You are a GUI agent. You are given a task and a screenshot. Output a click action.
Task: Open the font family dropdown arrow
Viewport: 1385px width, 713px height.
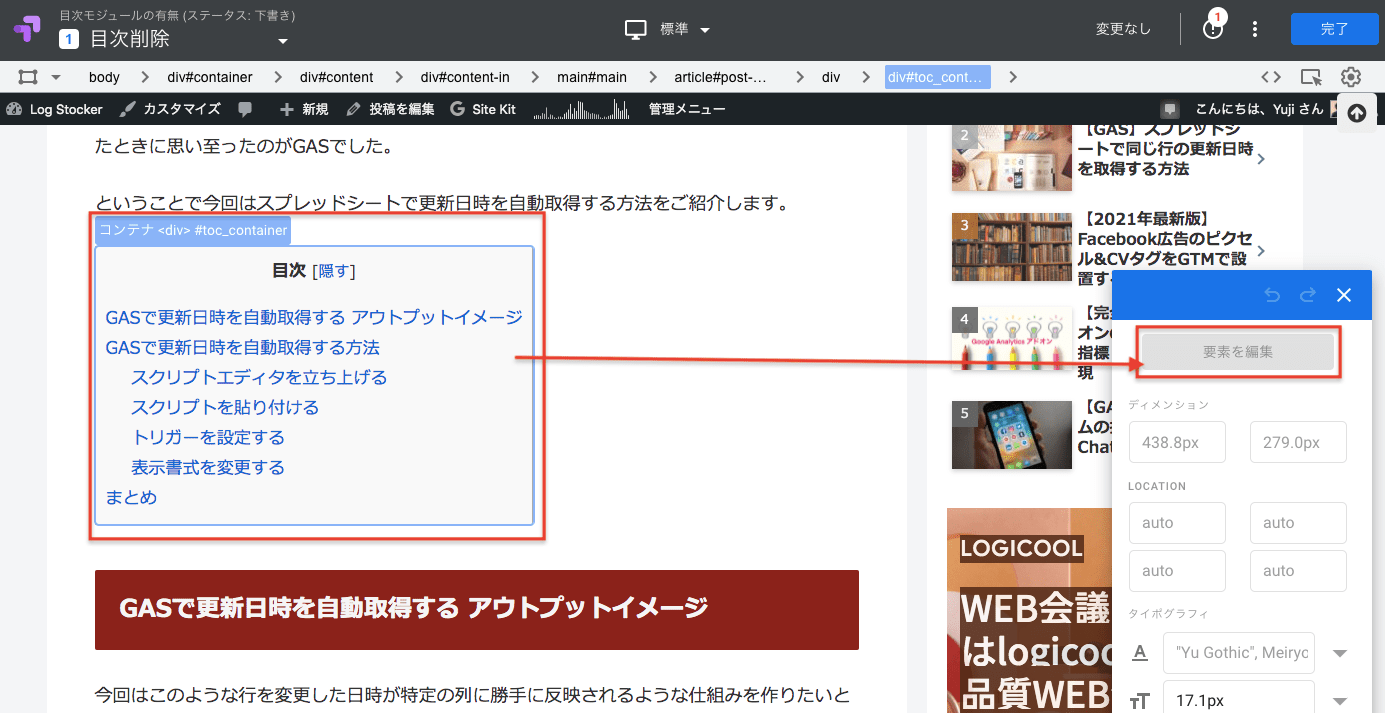[x=1341, y=653]
